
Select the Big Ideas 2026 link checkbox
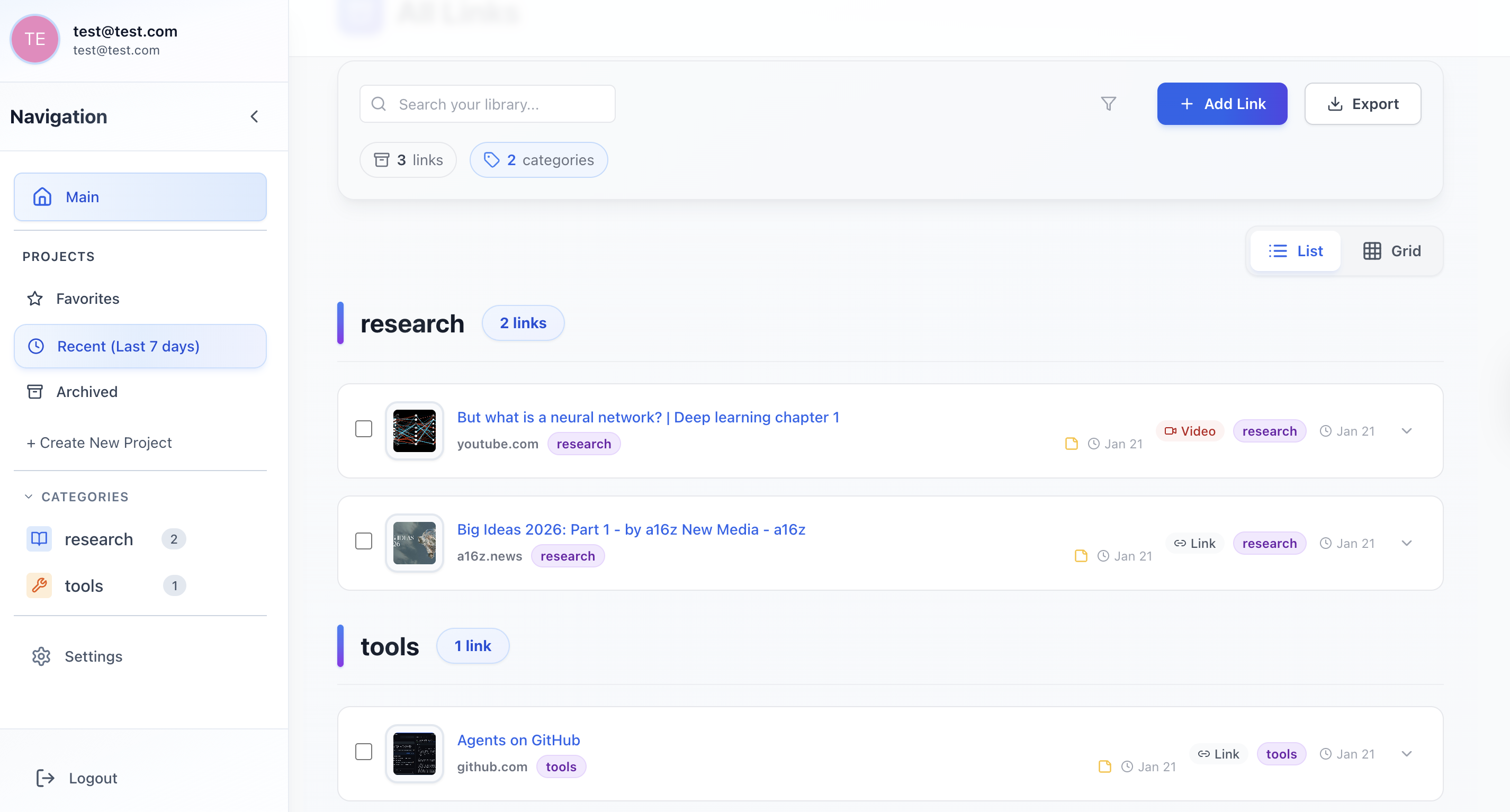pos(363,541)
